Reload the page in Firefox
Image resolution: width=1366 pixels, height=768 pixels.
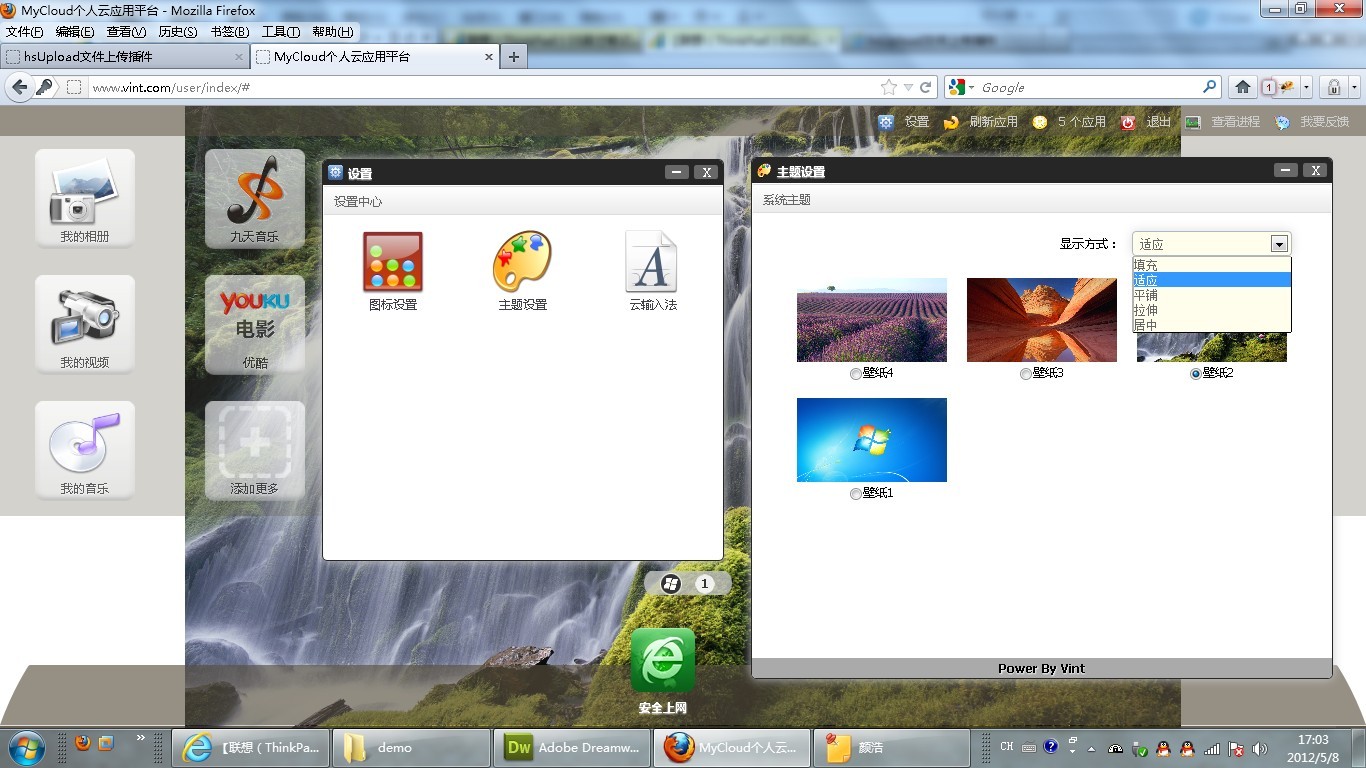pyautogui.click(x=926, y=87)
